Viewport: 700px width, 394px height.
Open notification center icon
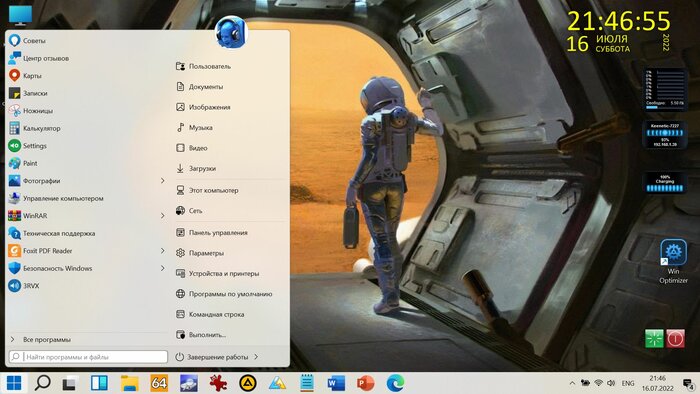688,384
